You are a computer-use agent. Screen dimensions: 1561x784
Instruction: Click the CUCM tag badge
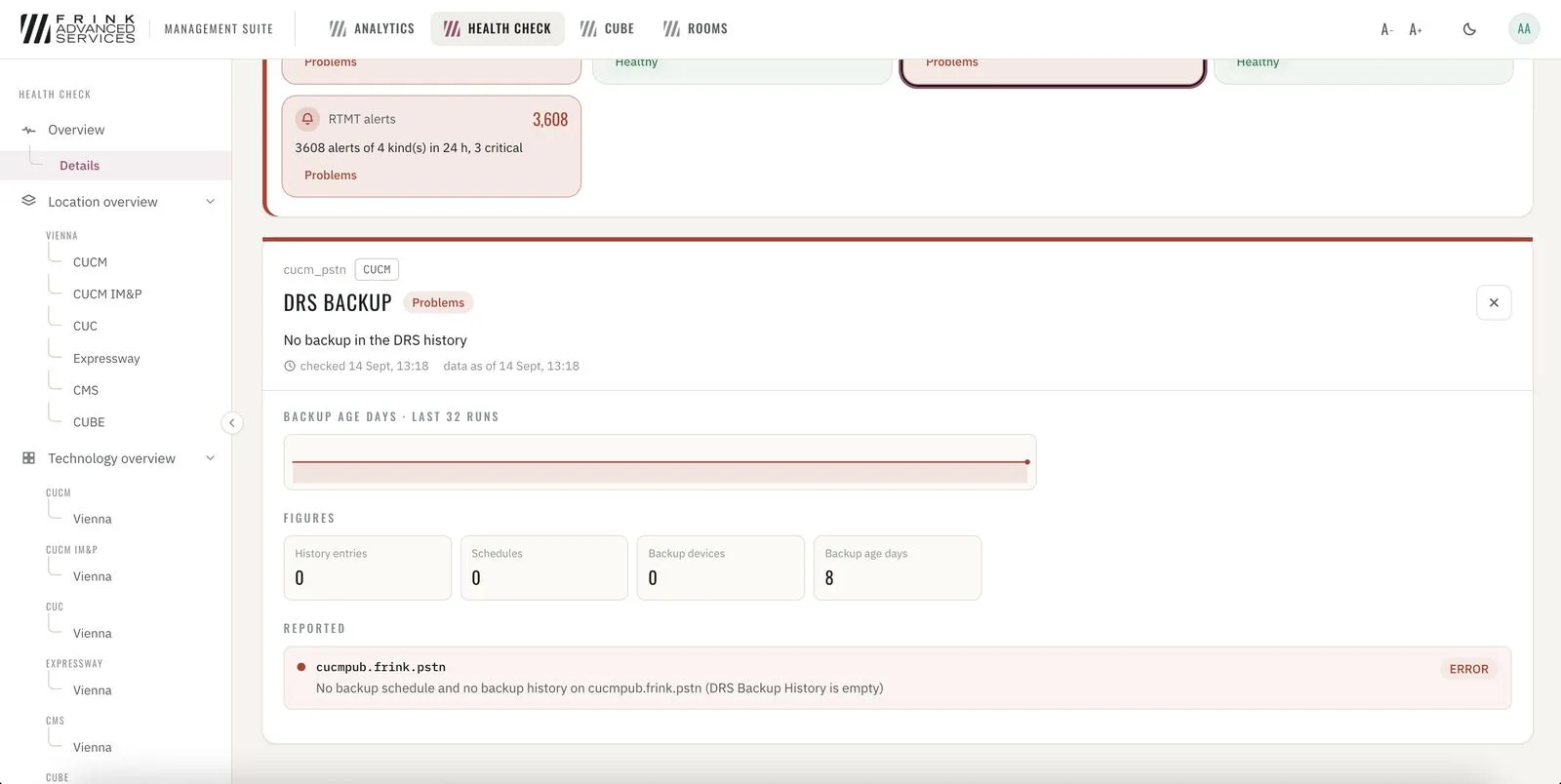click(x=377, y=269)
